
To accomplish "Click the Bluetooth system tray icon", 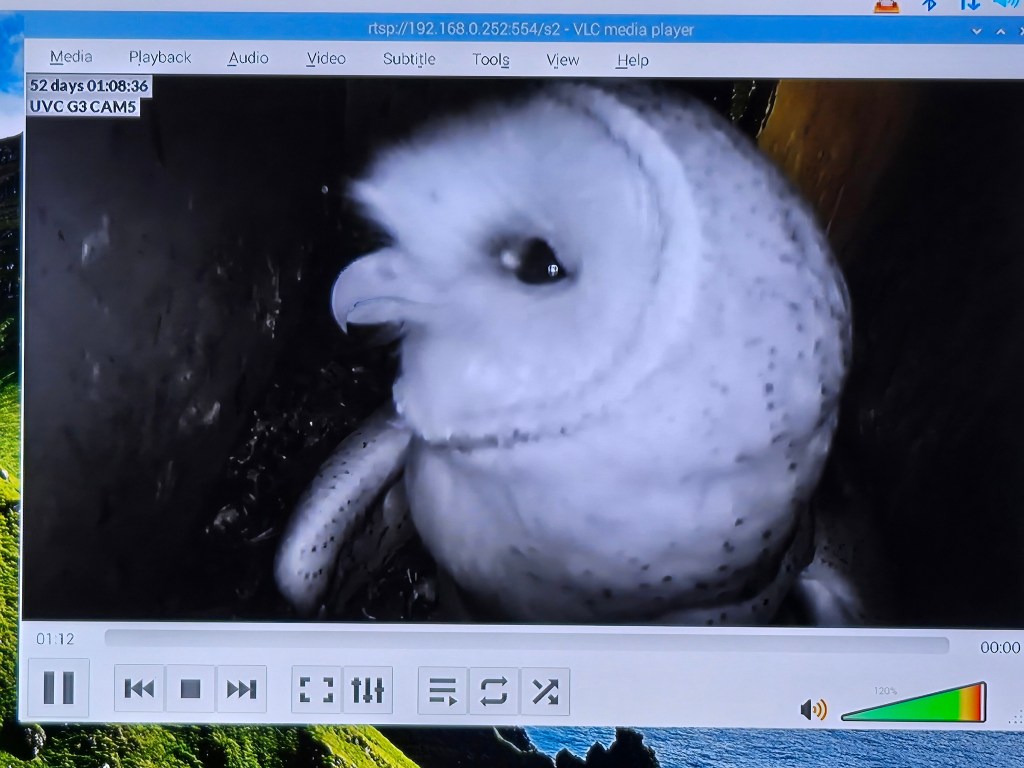I will [929, 5].
